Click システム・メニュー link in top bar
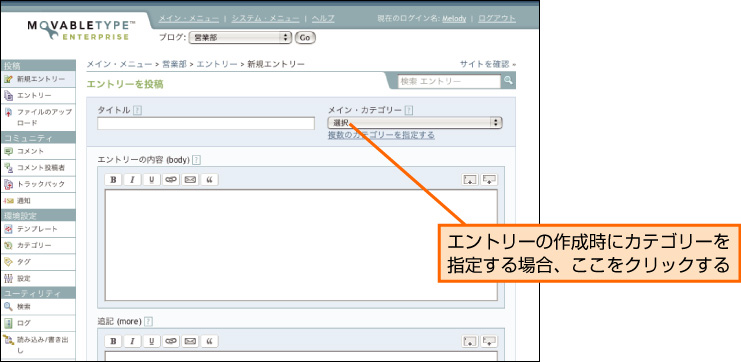The height and width of the screenshot is (362, 741). (265, 18)
